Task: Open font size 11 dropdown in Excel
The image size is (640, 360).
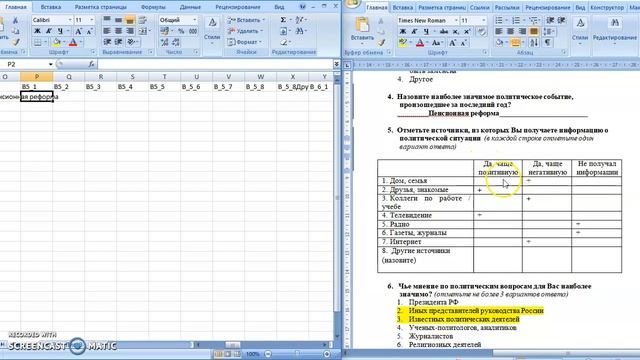Action: point(91,20)
